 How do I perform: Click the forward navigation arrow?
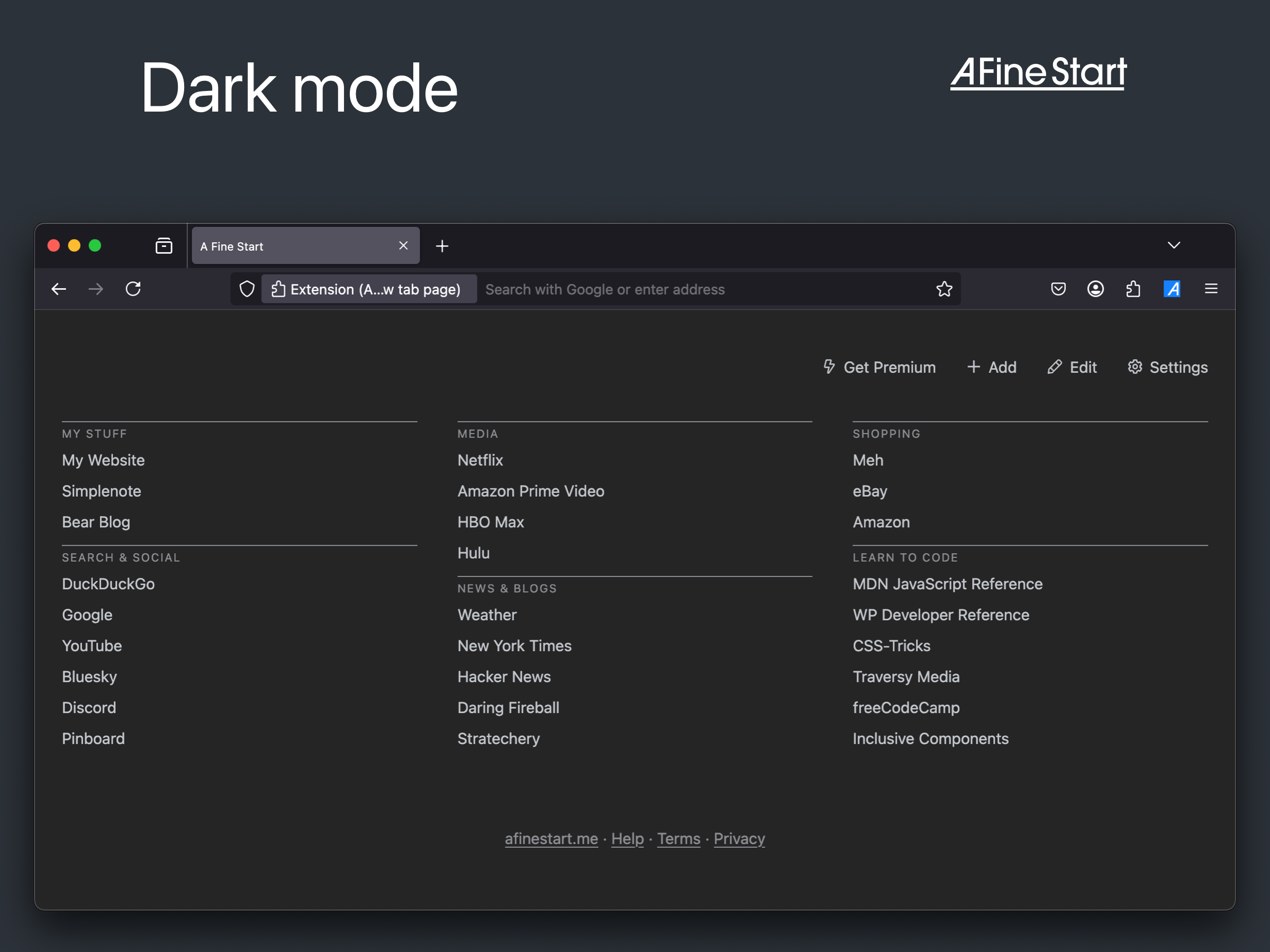(x=96, y=289)
